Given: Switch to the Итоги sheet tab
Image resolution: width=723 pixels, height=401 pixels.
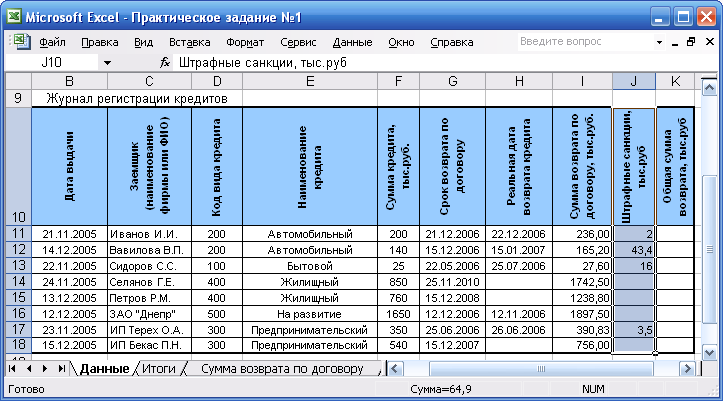Looking at the screenshot, I should click(x=159, y=369).
